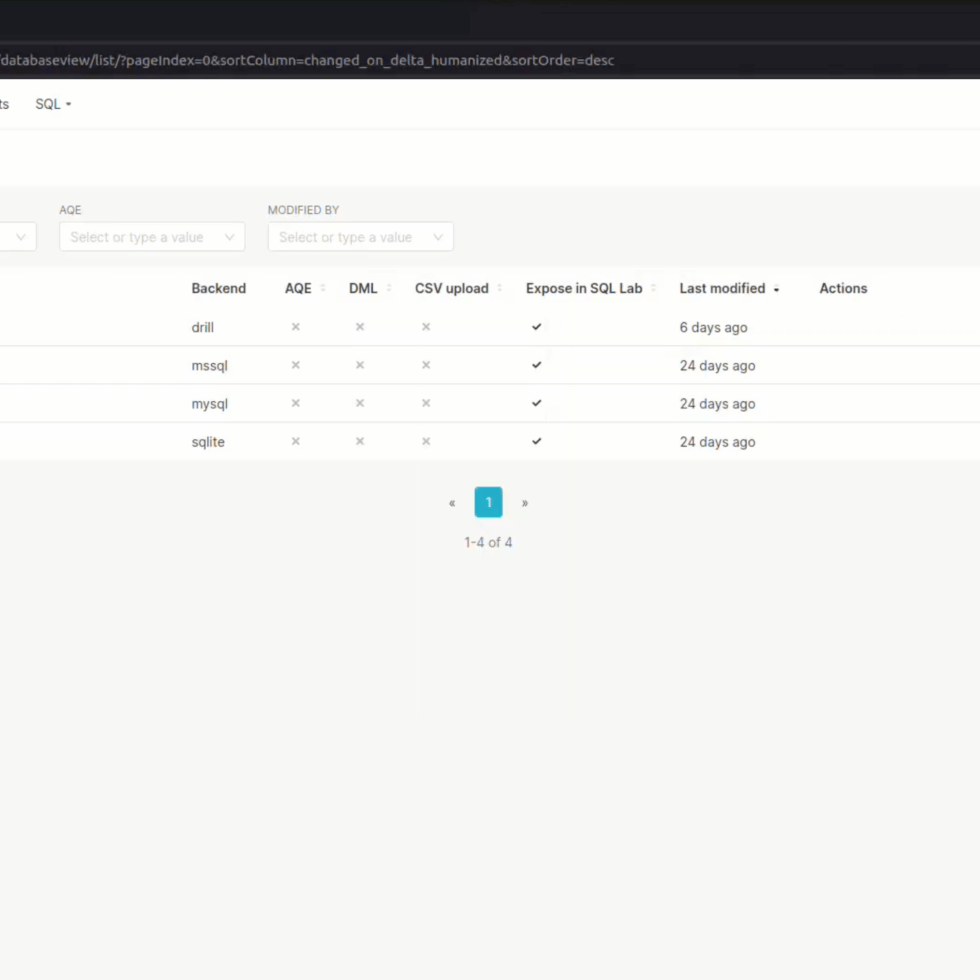Click DML cross icon in mssql row
Screen dimensions: 980x980
(x=360, y=365)
